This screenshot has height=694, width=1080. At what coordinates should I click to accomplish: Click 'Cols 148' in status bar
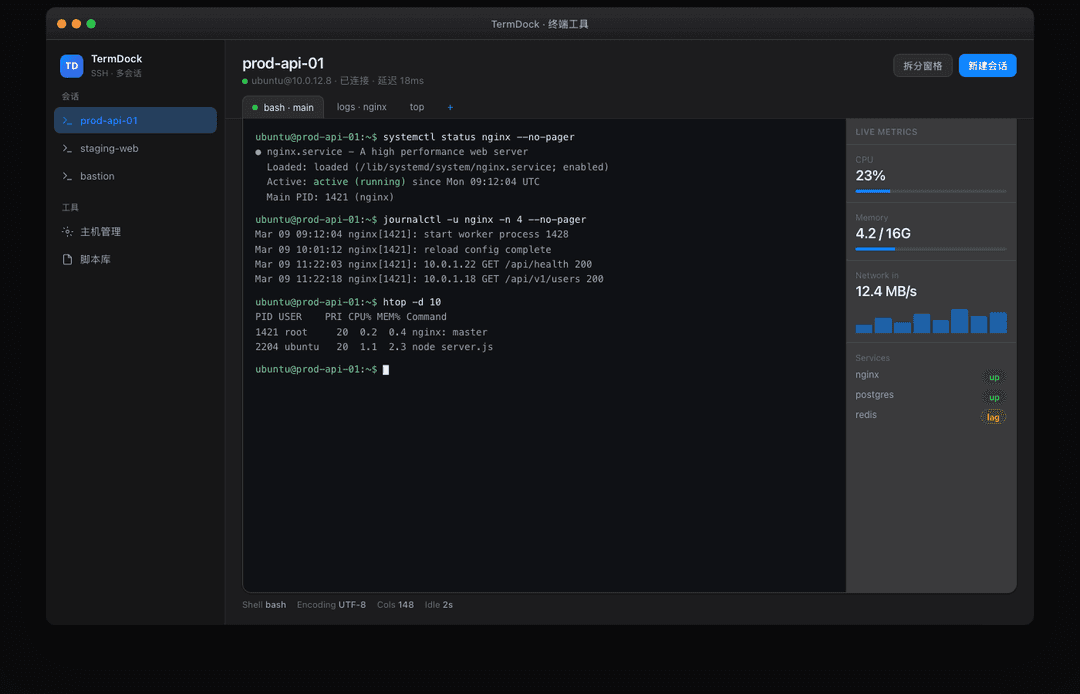click(x=395, y=605)
